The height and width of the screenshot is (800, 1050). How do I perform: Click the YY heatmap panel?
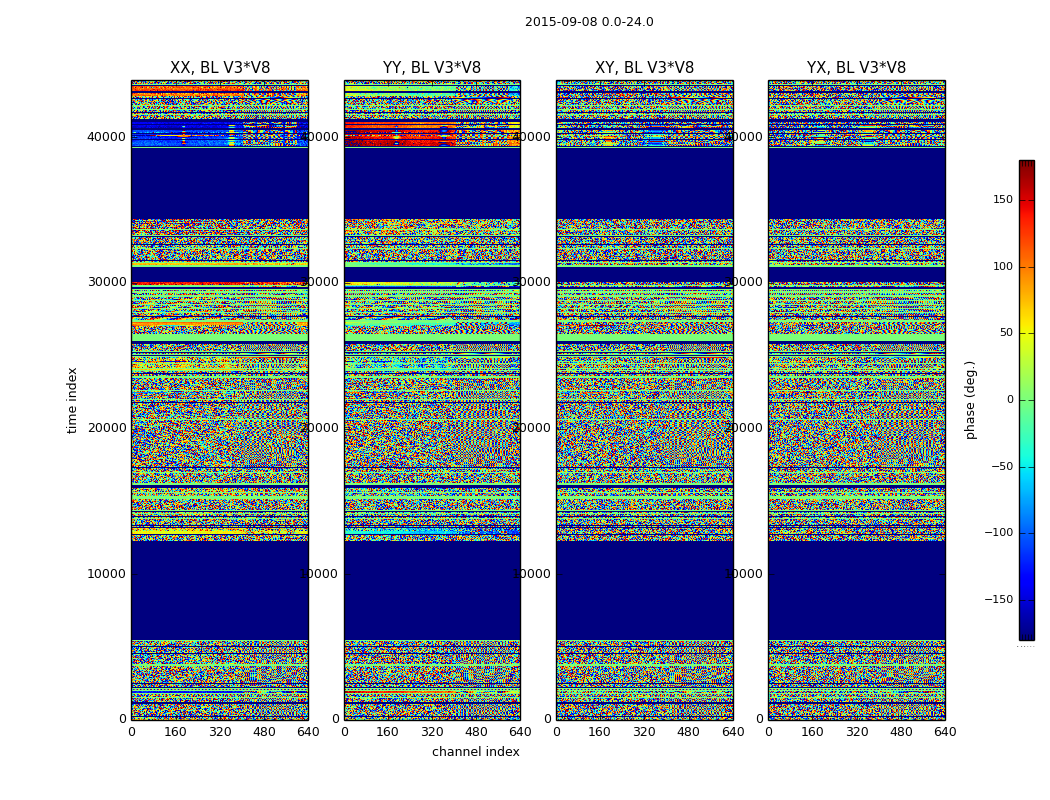[433, 400]
